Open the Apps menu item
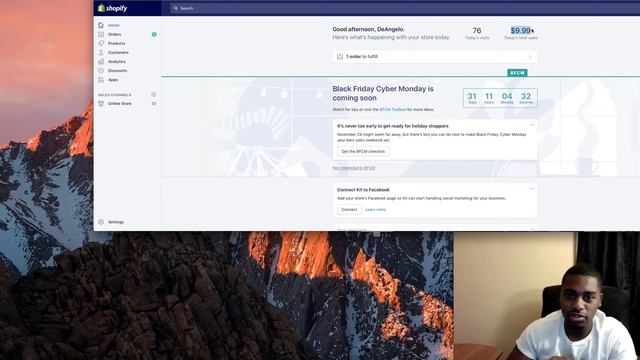 click(x=113, y=80)
